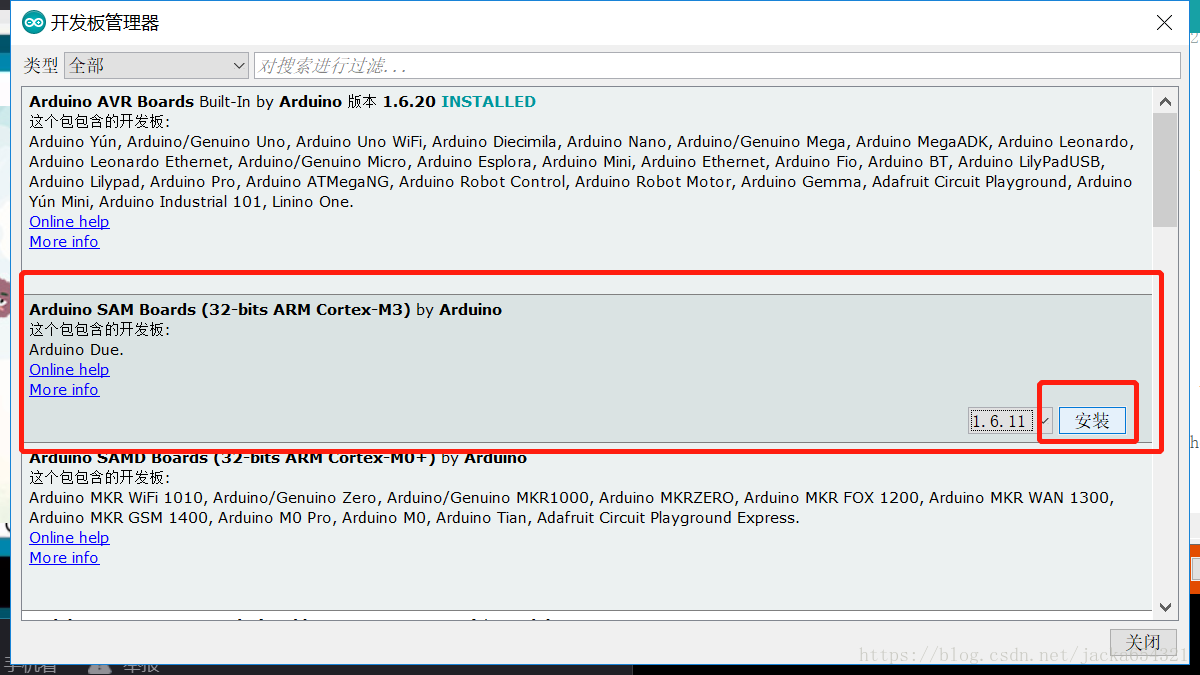
Task: Select the Arduino AVR Boards entry title
Action: click(111, 102)
